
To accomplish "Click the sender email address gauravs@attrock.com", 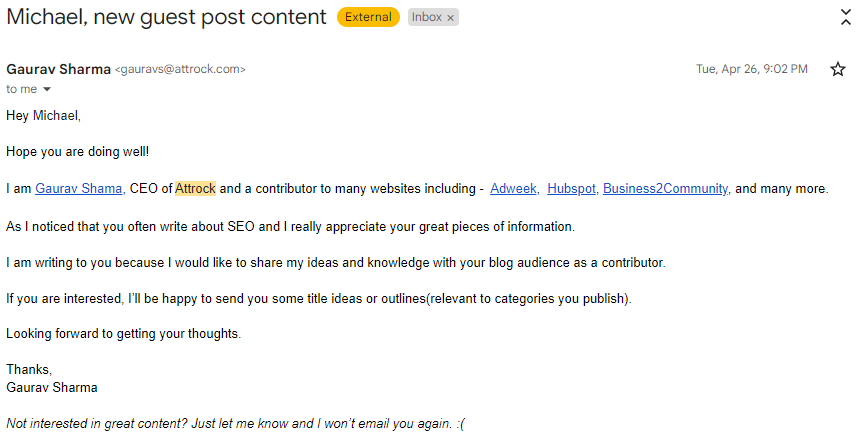I will [180, 70].
